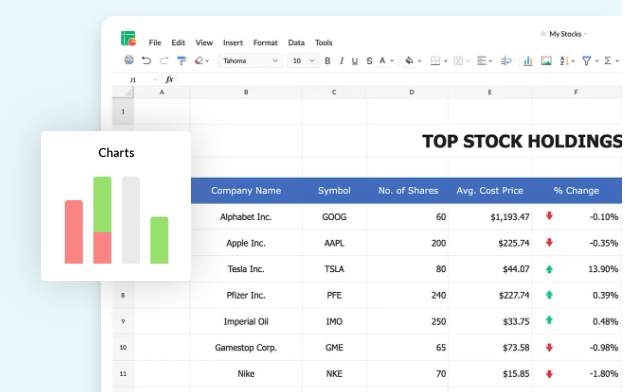Click the formula bar input
625x392 pixels.
tap(400, 79)
